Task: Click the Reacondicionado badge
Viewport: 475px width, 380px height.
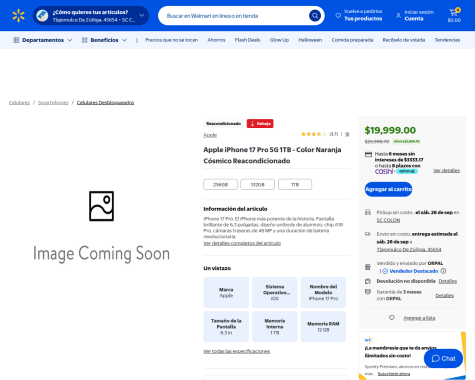Action: (223, 124)
